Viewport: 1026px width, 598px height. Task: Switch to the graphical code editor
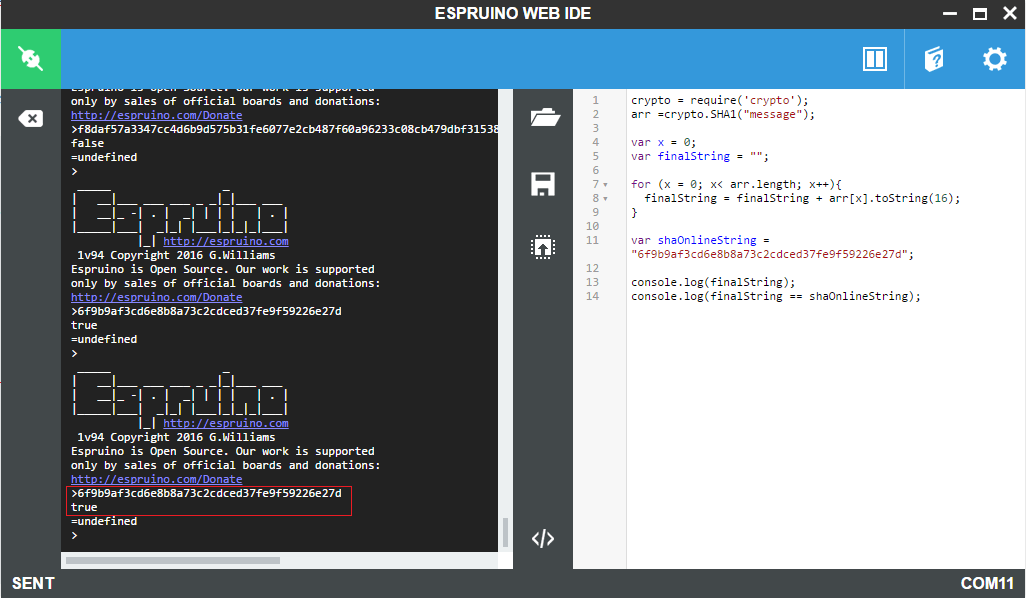543,538
